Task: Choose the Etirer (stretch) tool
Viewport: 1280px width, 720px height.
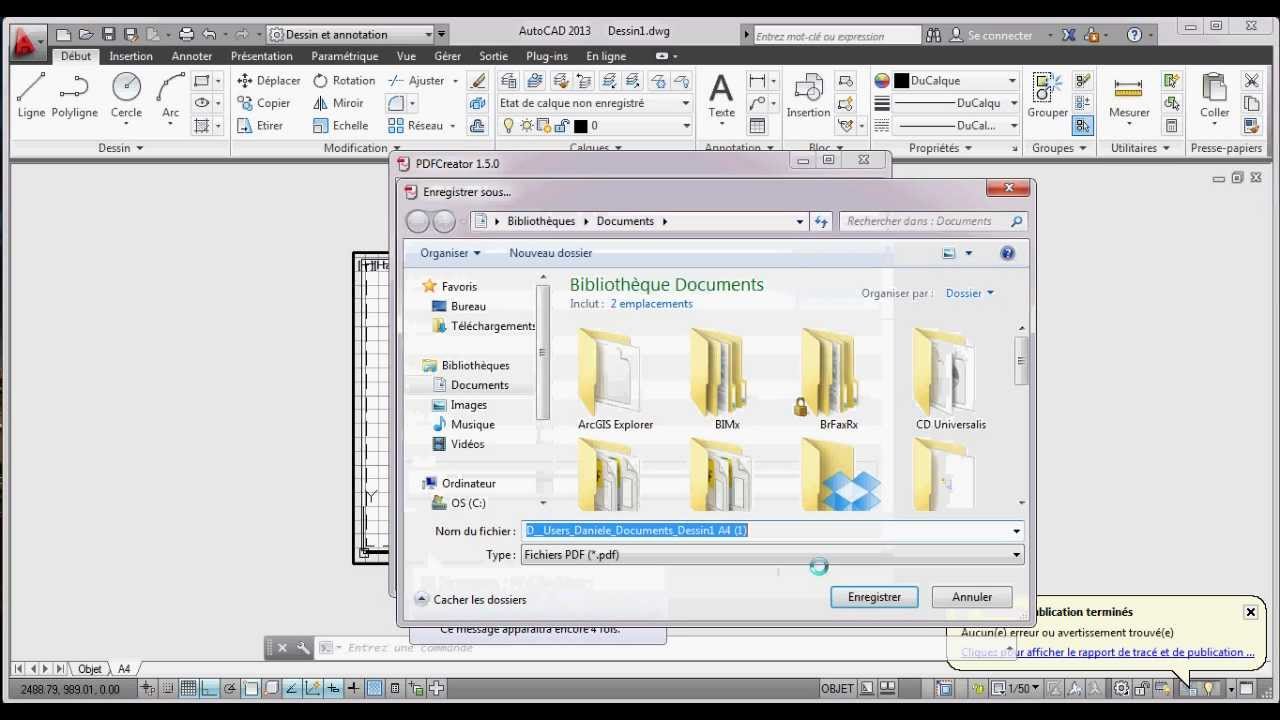Action: coord(260,126)
